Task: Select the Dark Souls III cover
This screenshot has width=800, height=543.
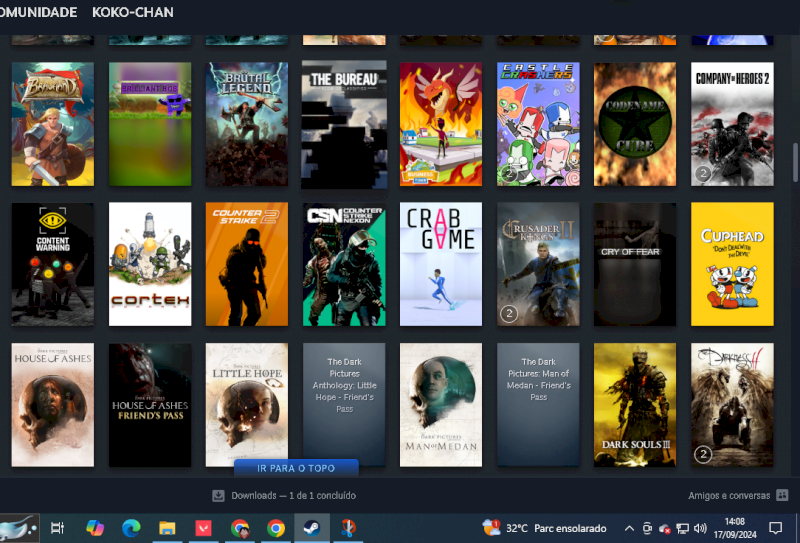Action: [x=634, y=404]
